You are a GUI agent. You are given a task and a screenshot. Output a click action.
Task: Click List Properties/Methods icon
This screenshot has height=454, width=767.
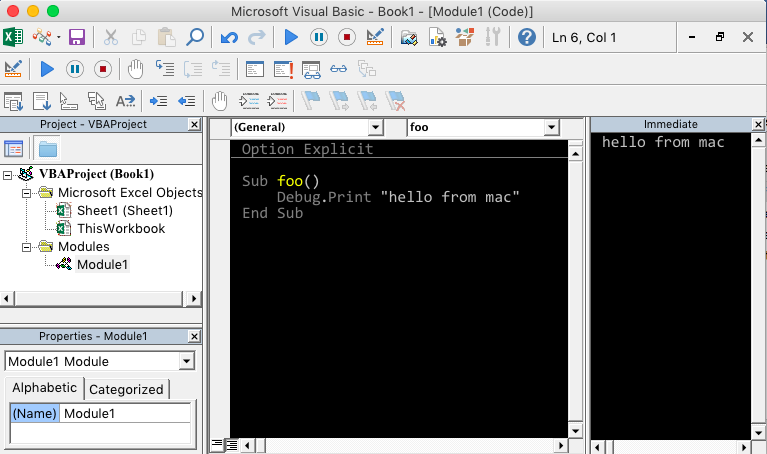(x=13, y=101)
